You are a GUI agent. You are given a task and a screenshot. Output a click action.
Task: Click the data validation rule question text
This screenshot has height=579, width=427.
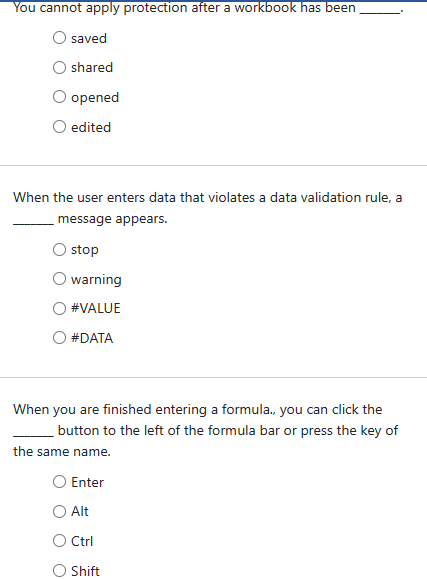[208, 208]
